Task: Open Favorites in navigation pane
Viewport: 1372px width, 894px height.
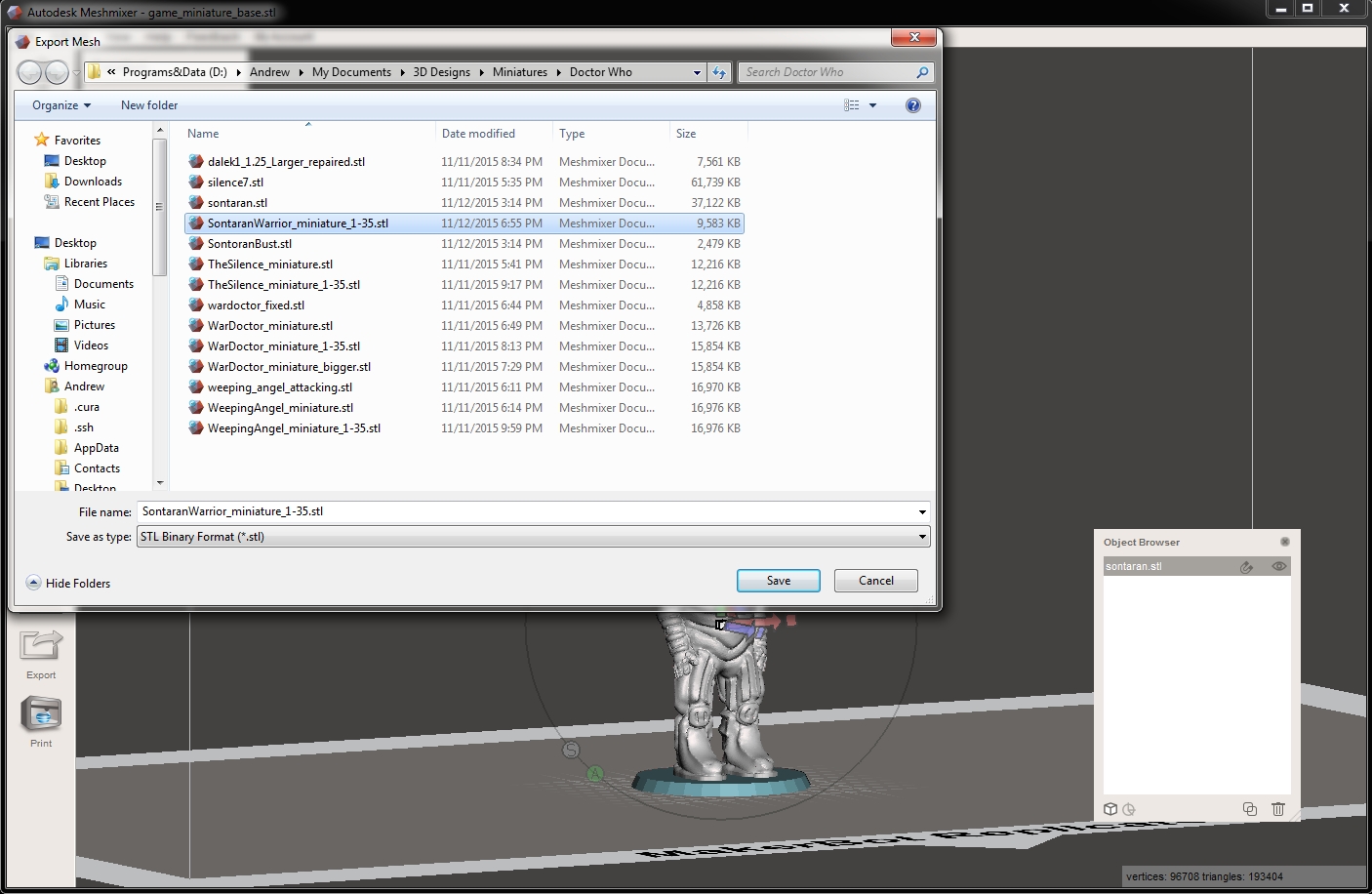Action: pos(77,141)
